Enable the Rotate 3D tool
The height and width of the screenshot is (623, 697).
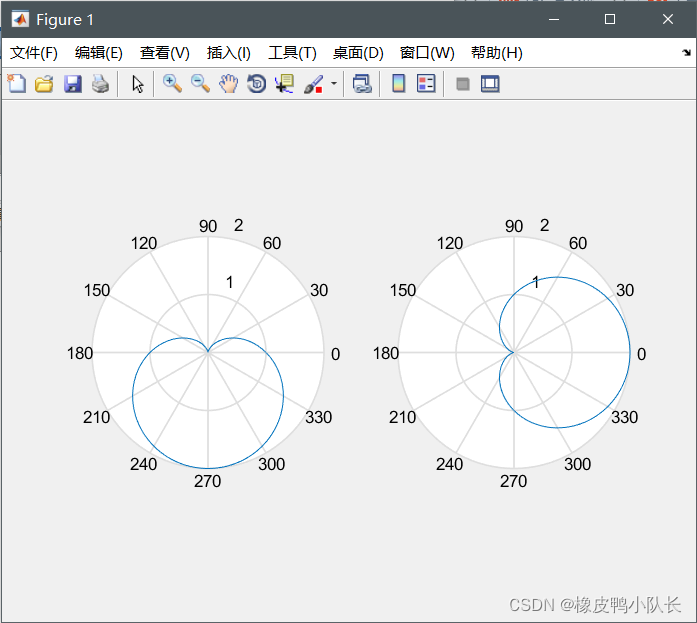point(256,84)
